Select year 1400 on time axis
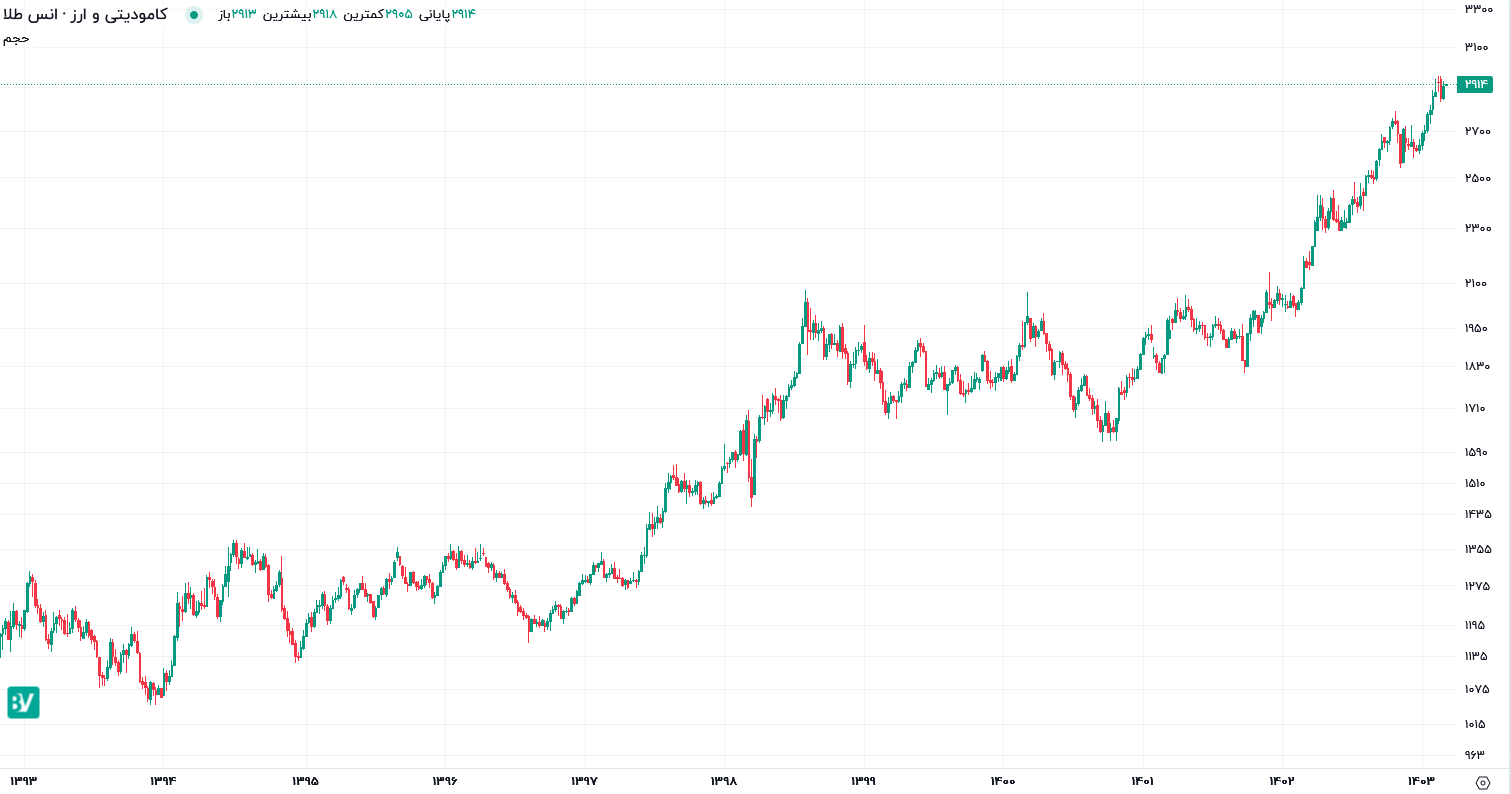The image size is (1511, 794). click(x=1003, y=781)
